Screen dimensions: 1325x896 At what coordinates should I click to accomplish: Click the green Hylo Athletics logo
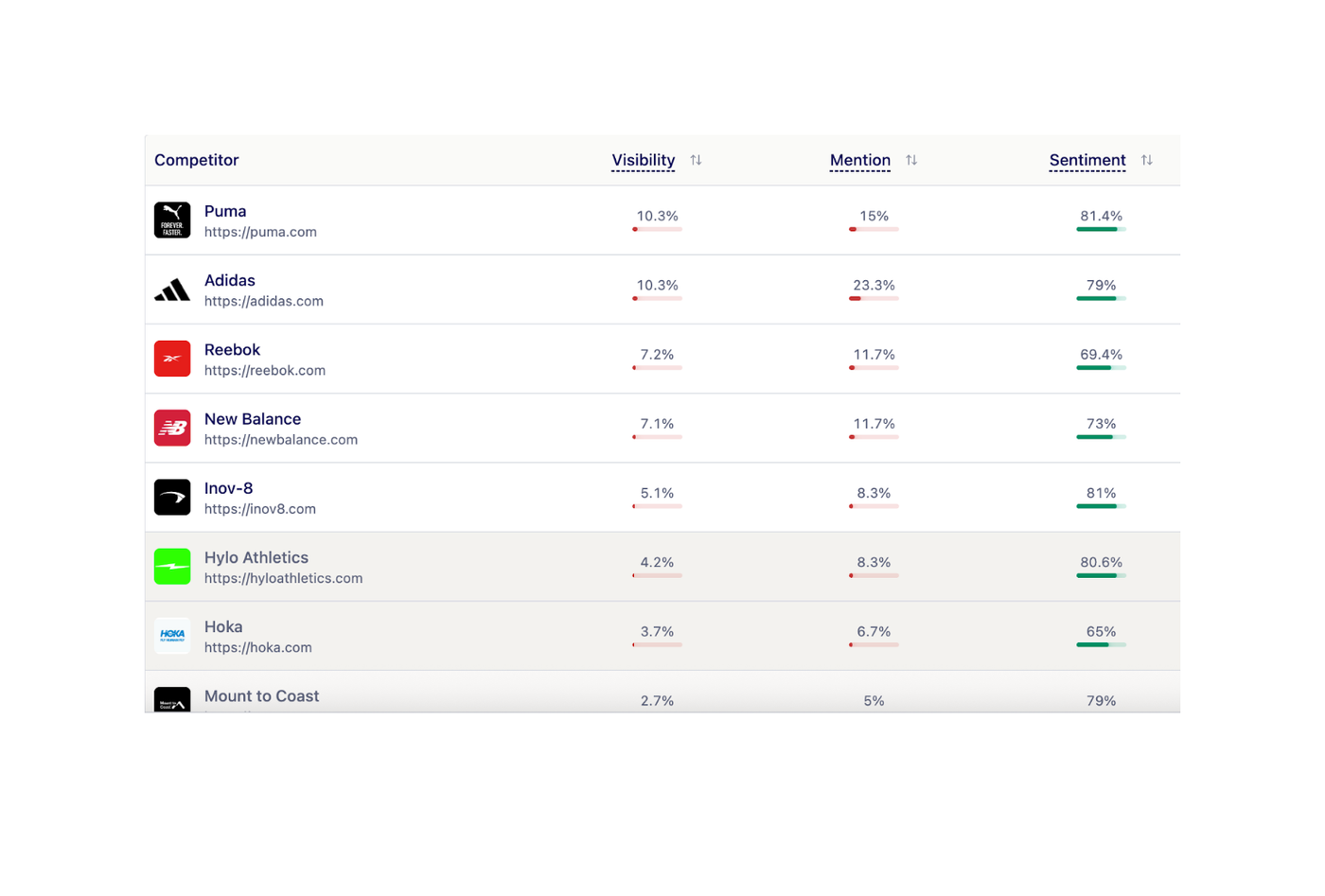coord(172,567)
